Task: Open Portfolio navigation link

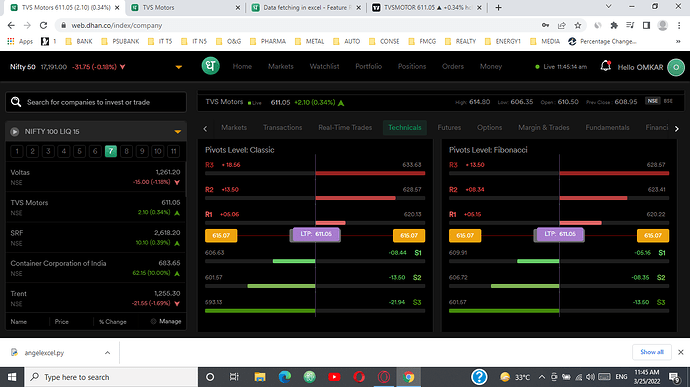Action: (x=368, y=66)
